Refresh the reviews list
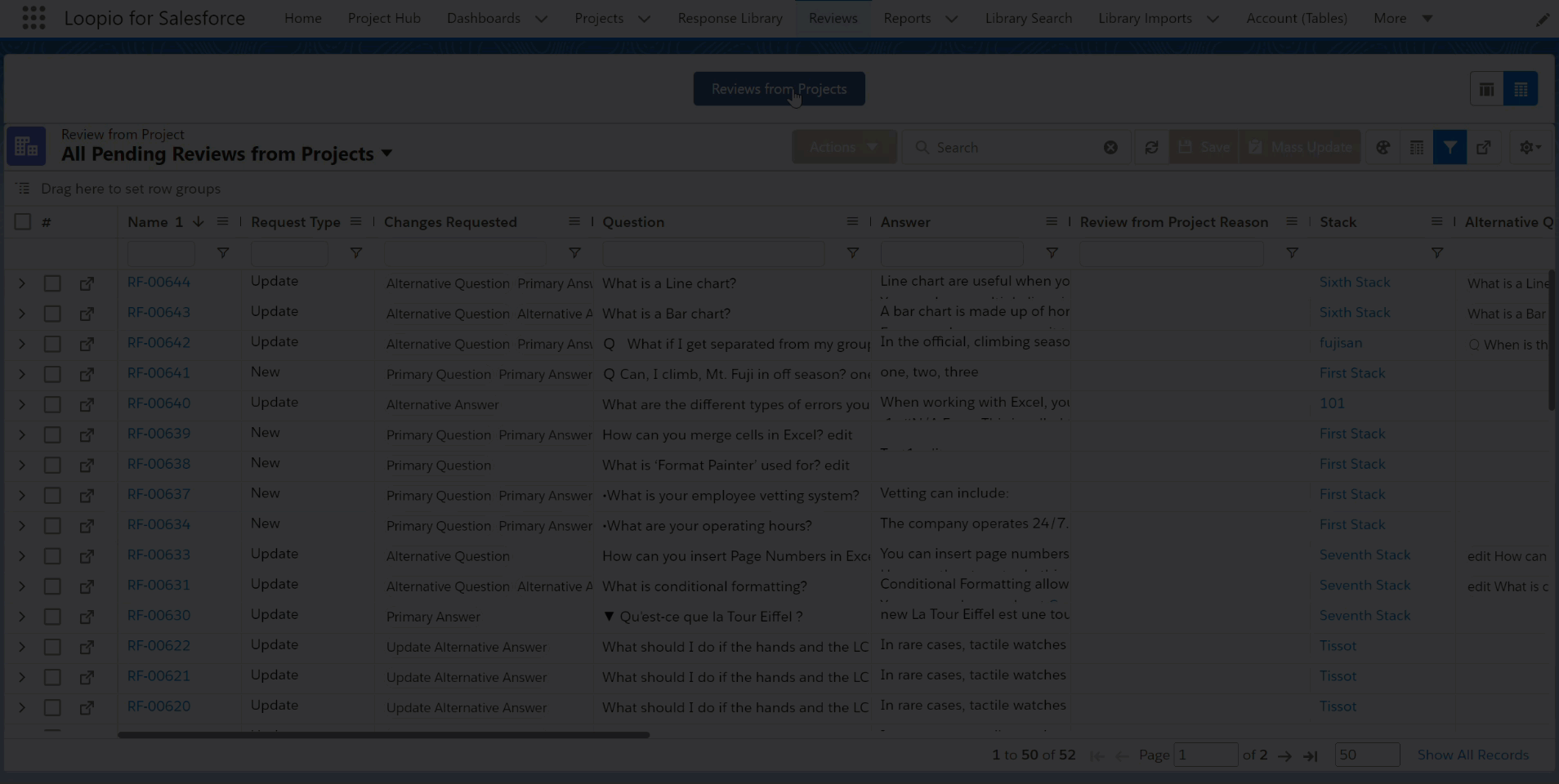Screen dimensions: 1559x784 (1151, 148)
